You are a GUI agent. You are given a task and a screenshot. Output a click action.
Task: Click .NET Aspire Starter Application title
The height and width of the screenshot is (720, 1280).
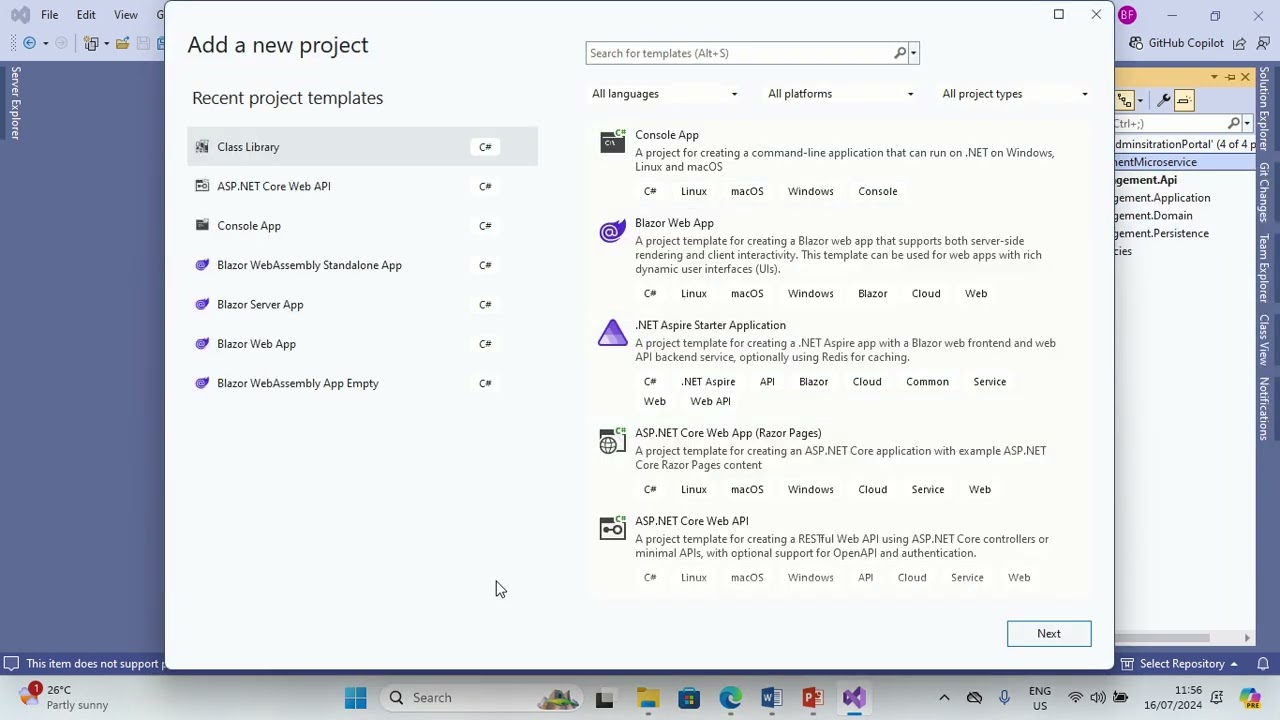(x=710, y=325)
